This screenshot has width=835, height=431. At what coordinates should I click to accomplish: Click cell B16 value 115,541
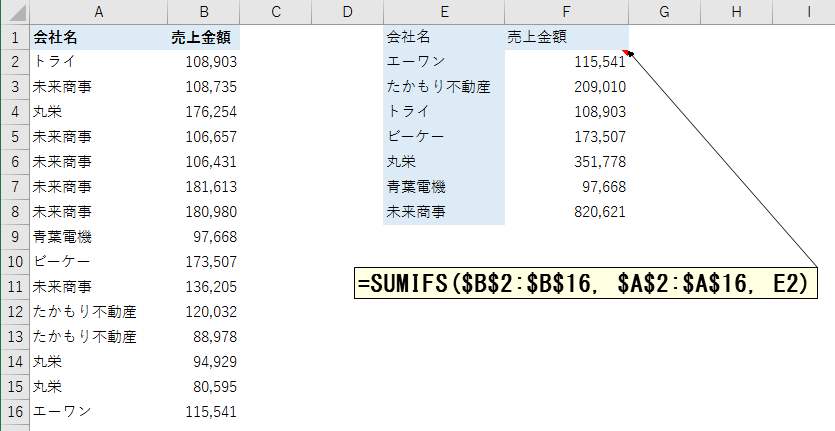point(203,411)
